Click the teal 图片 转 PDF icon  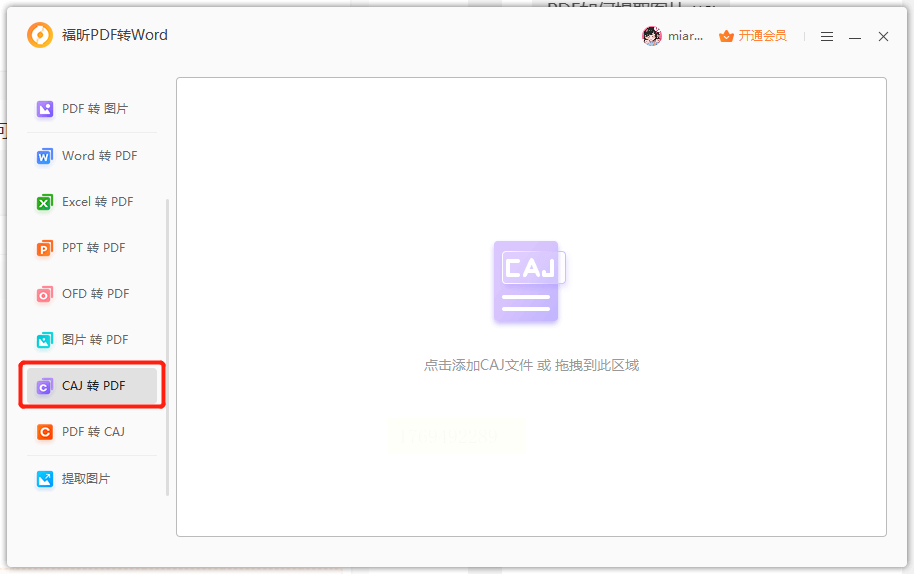point(44,340)
